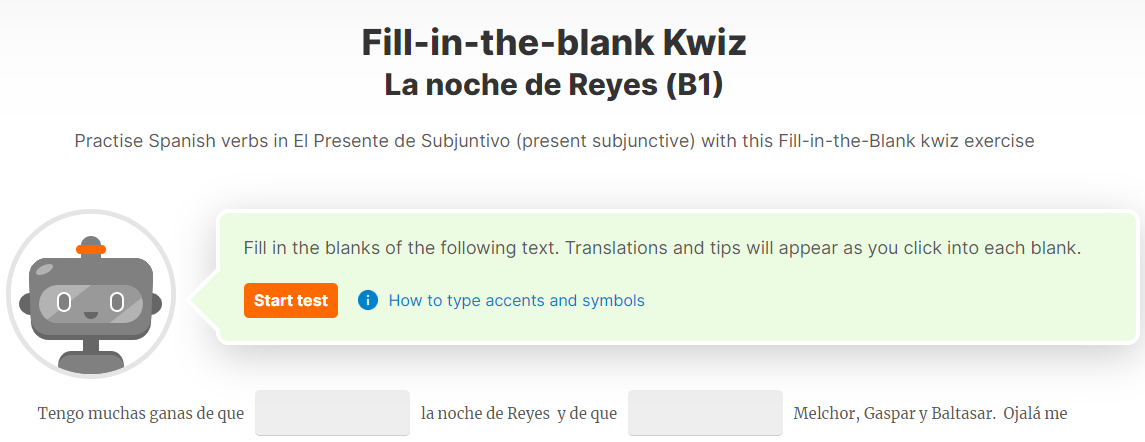Open How to type accents and symbols
This screenshot has width=1145, height=442.
point(516,300)
